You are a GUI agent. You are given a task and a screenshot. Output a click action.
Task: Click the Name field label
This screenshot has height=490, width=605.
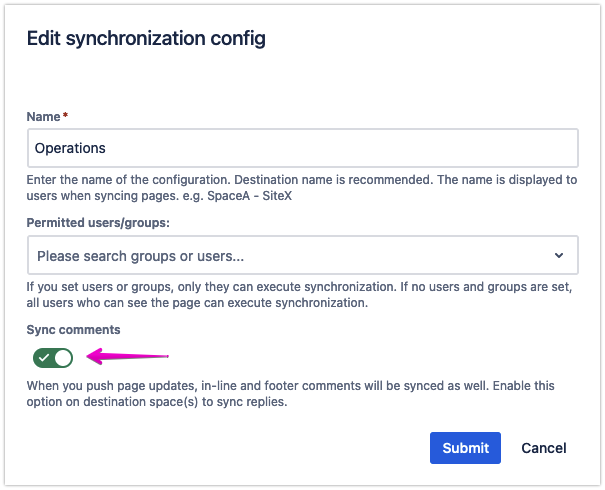41,117
